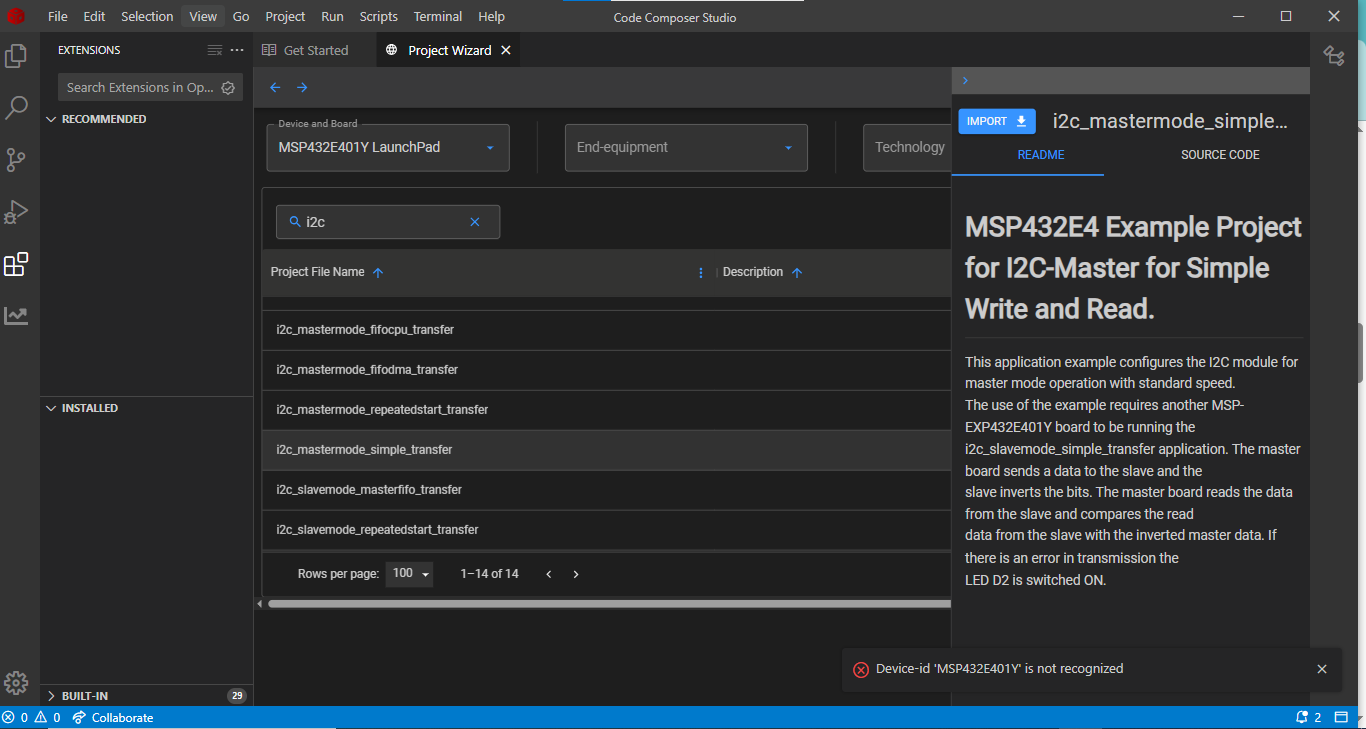Go to previous page of results
The image size is (1366, 729).
click(549, 574)
